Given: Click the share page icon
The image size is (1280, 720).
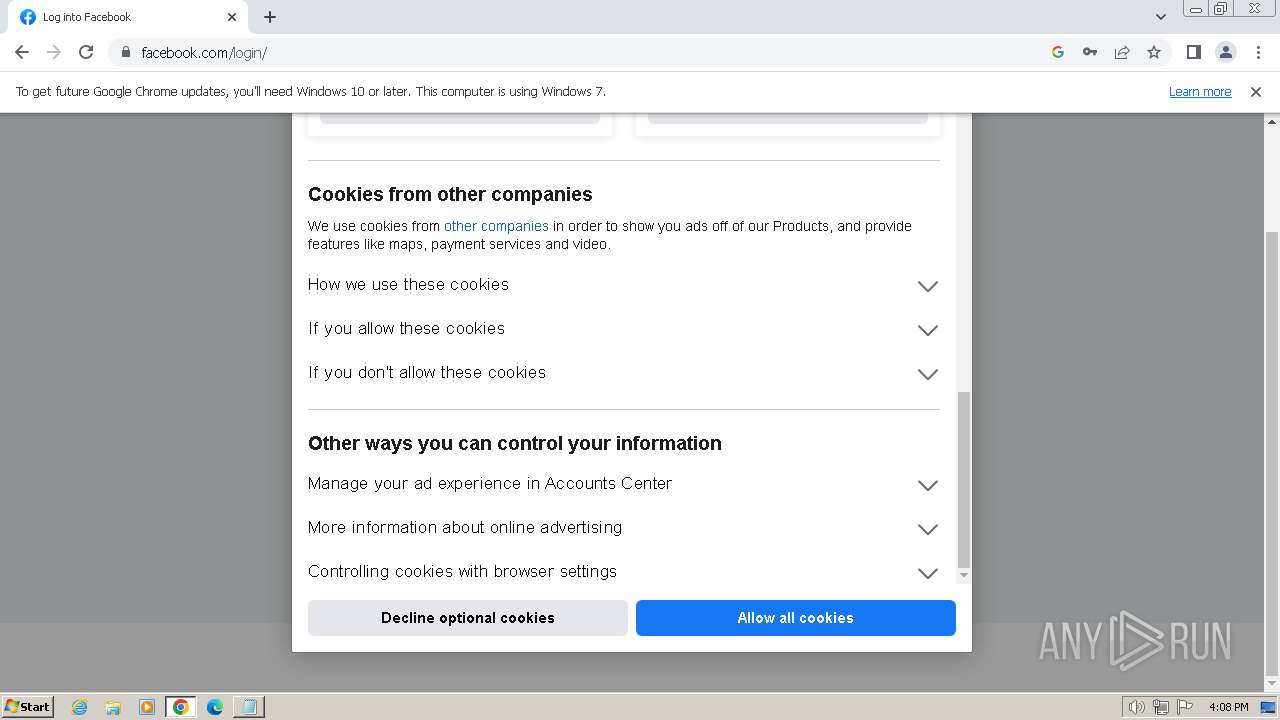Looking at the screenshot, I should [1122, 52].
